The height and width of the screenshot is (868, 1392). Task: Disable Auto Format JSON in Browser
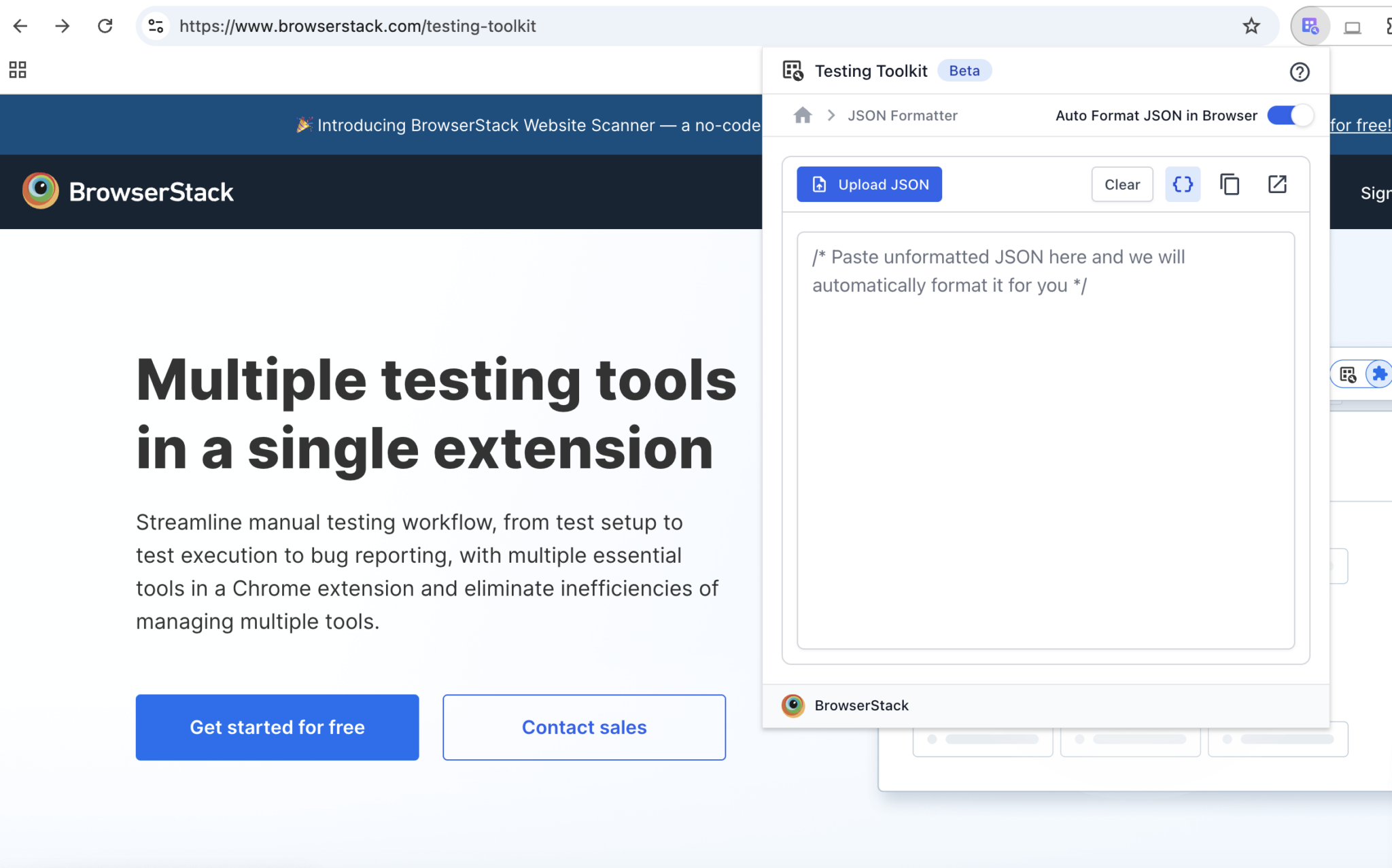(x=1290, y=116)
